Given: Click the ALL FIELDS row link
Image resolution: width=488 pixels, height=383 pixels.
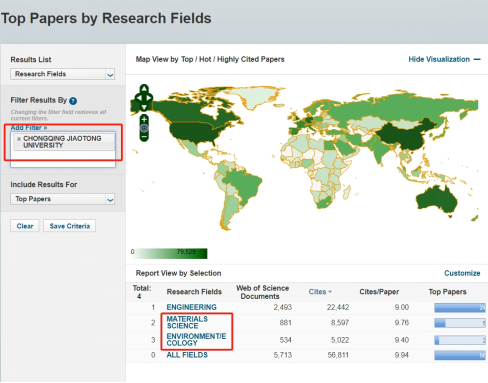Looking at the screenshot, I should point(187,355).
